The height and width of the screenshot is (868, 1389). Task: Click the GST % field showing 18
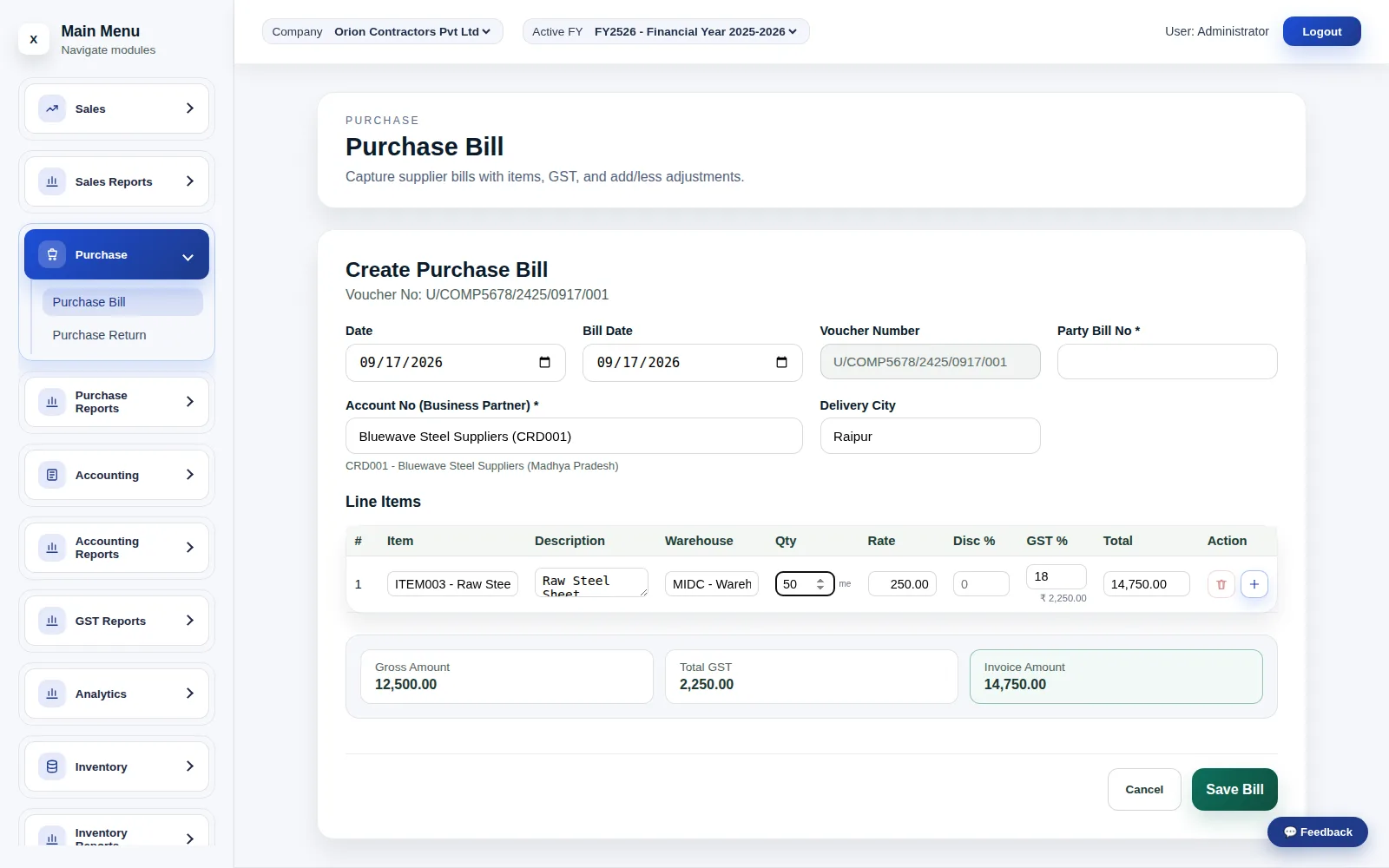pyautogui.click(x=1056, y=576)
